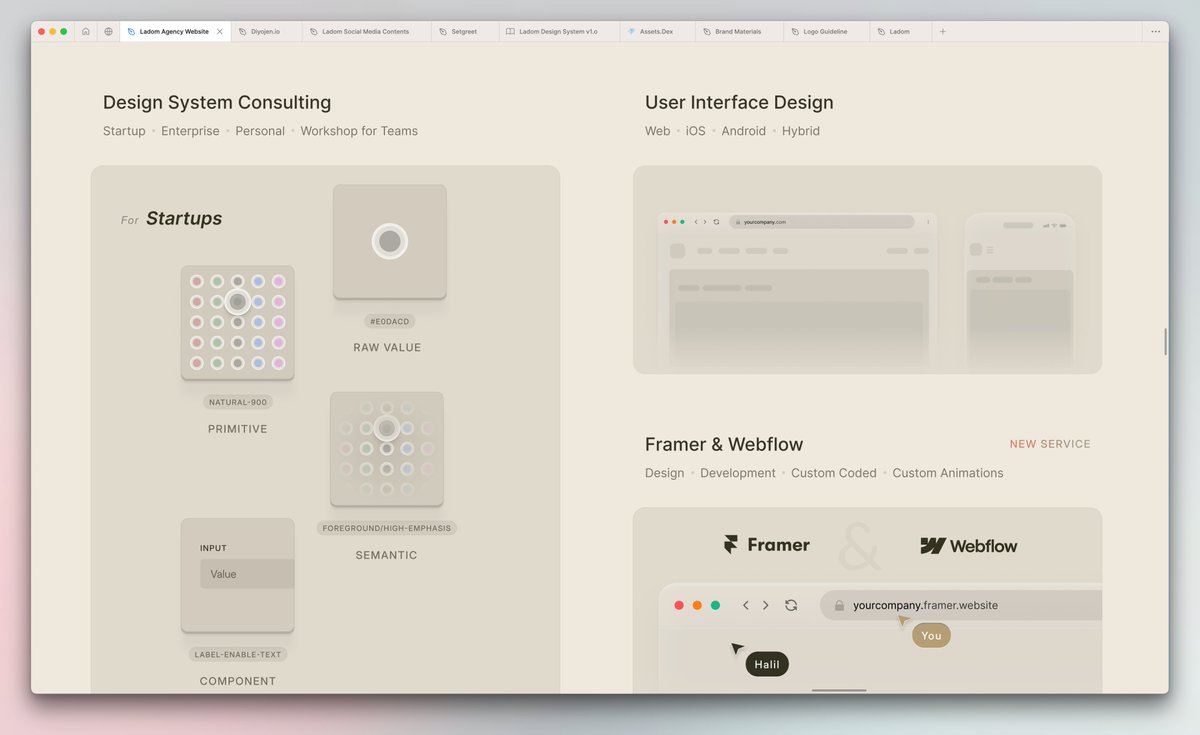
Task: Open the three-dot overflow menu
Action: tap(1155, 31)
